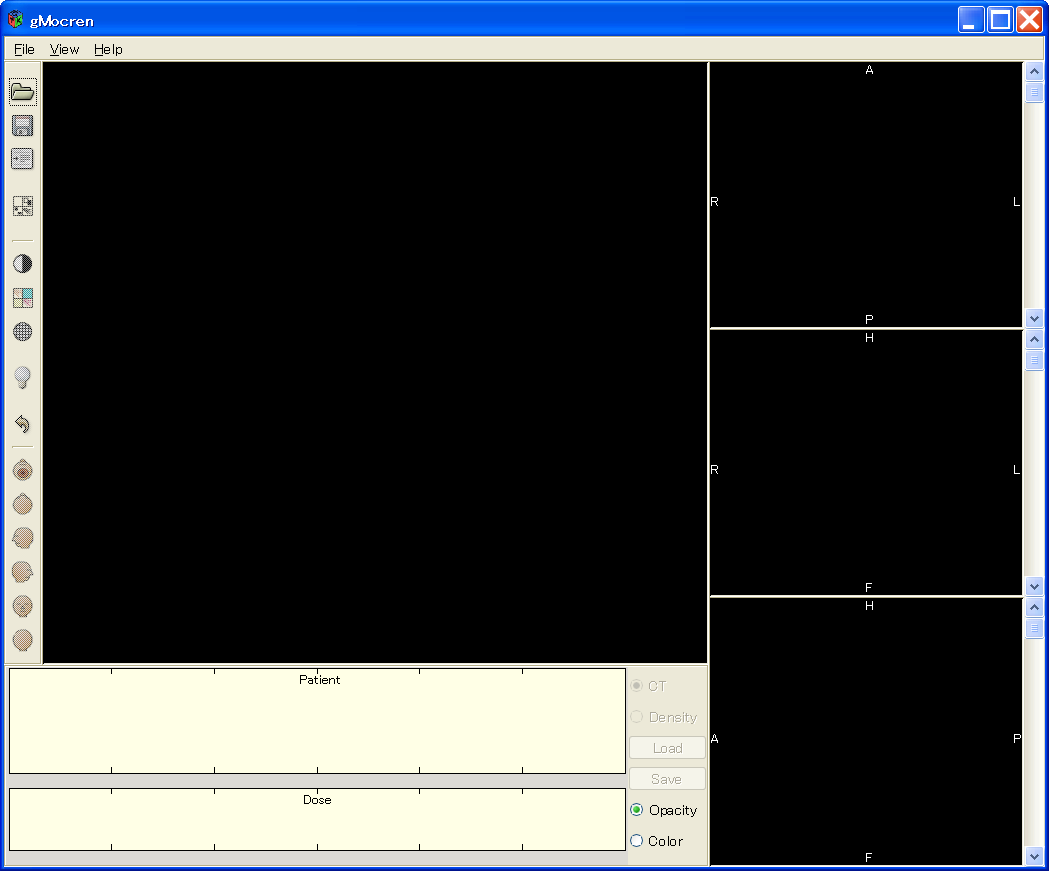Open the File menu
Screen dimensions: 1049x871
coord(24,49)
